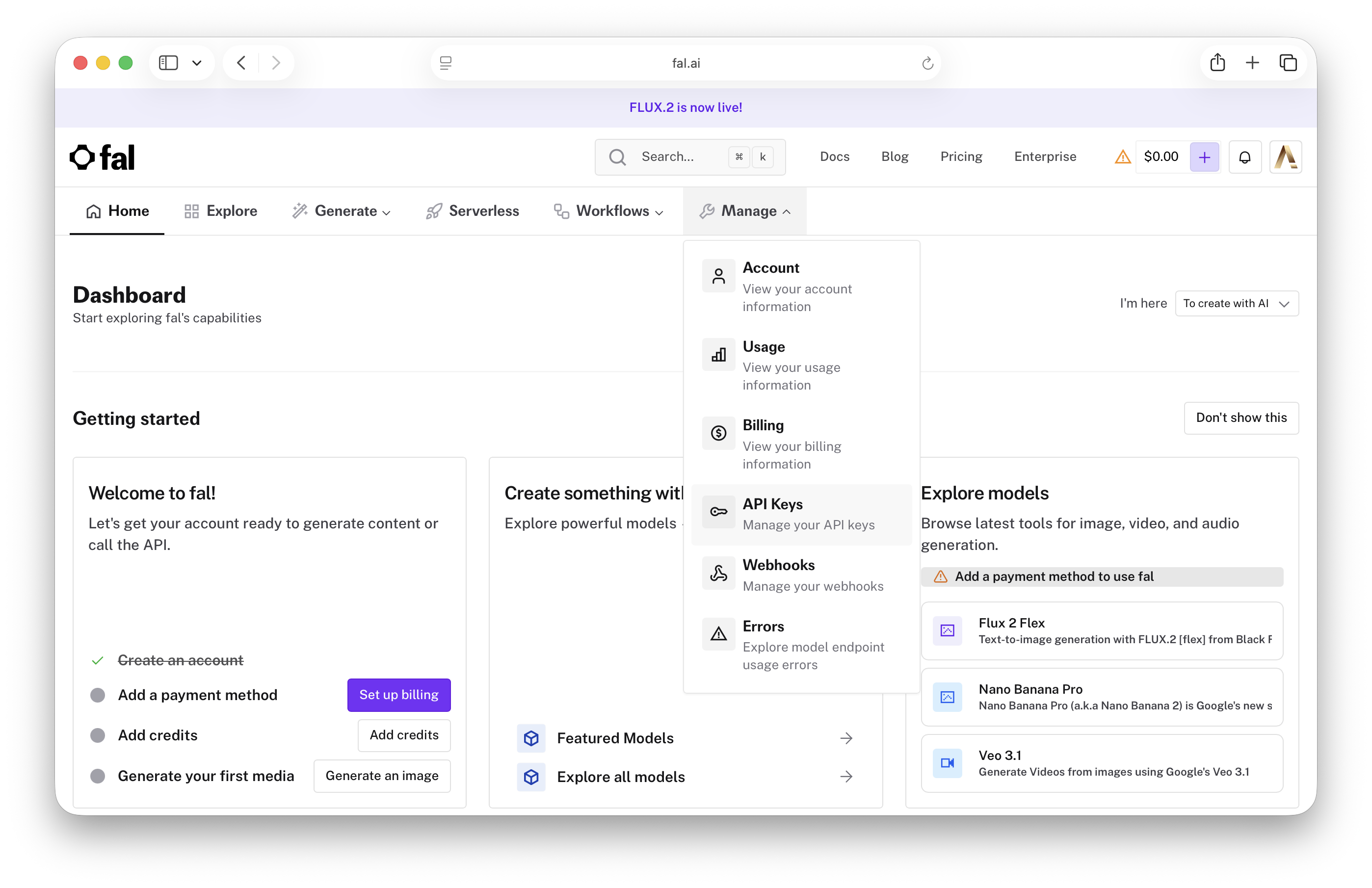Open the user profile avatar
Viewport: 1372px width, 888px height.
(1286, 157)
